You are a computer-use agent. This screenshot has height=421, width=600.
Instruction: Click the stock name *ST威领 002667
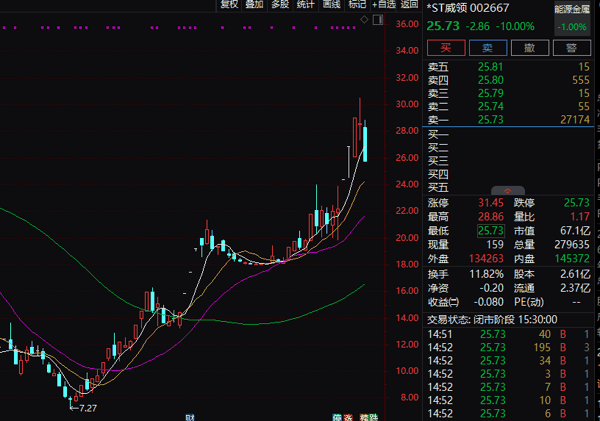point(468,8)
